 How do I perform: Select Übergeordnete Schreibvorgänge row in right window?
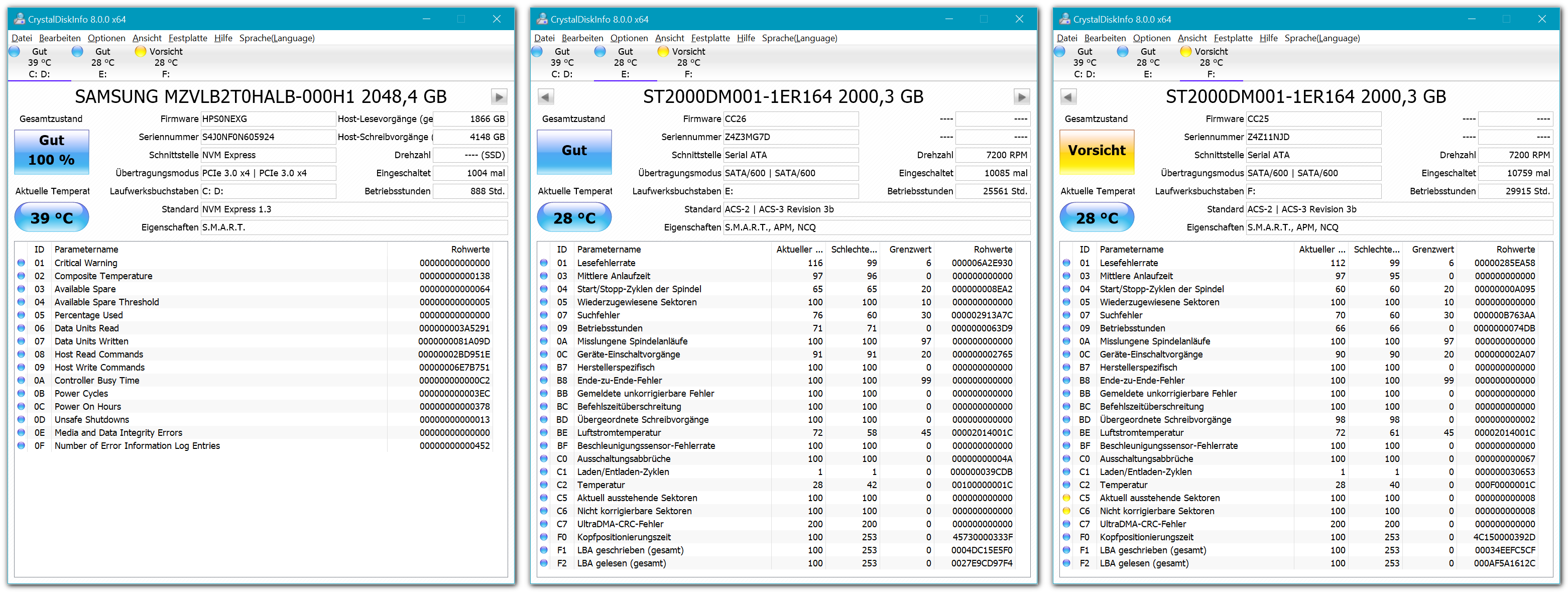[x=1299, y=420]
